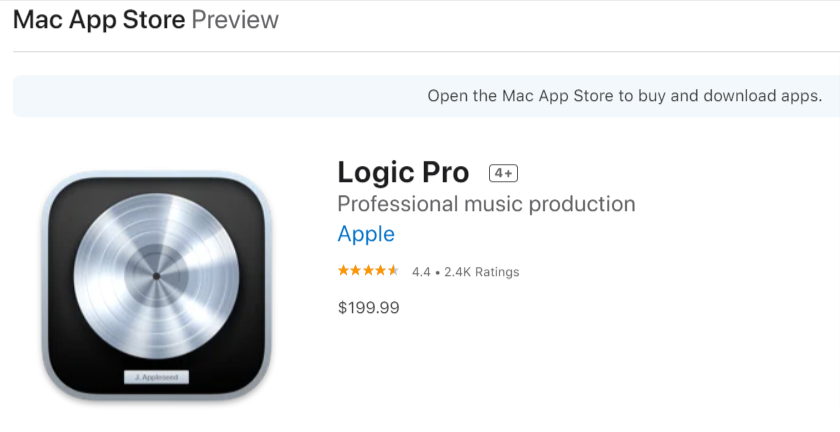Click the Preview label in header
This screenshot has height=432, width=840.
tap(235, 20)
